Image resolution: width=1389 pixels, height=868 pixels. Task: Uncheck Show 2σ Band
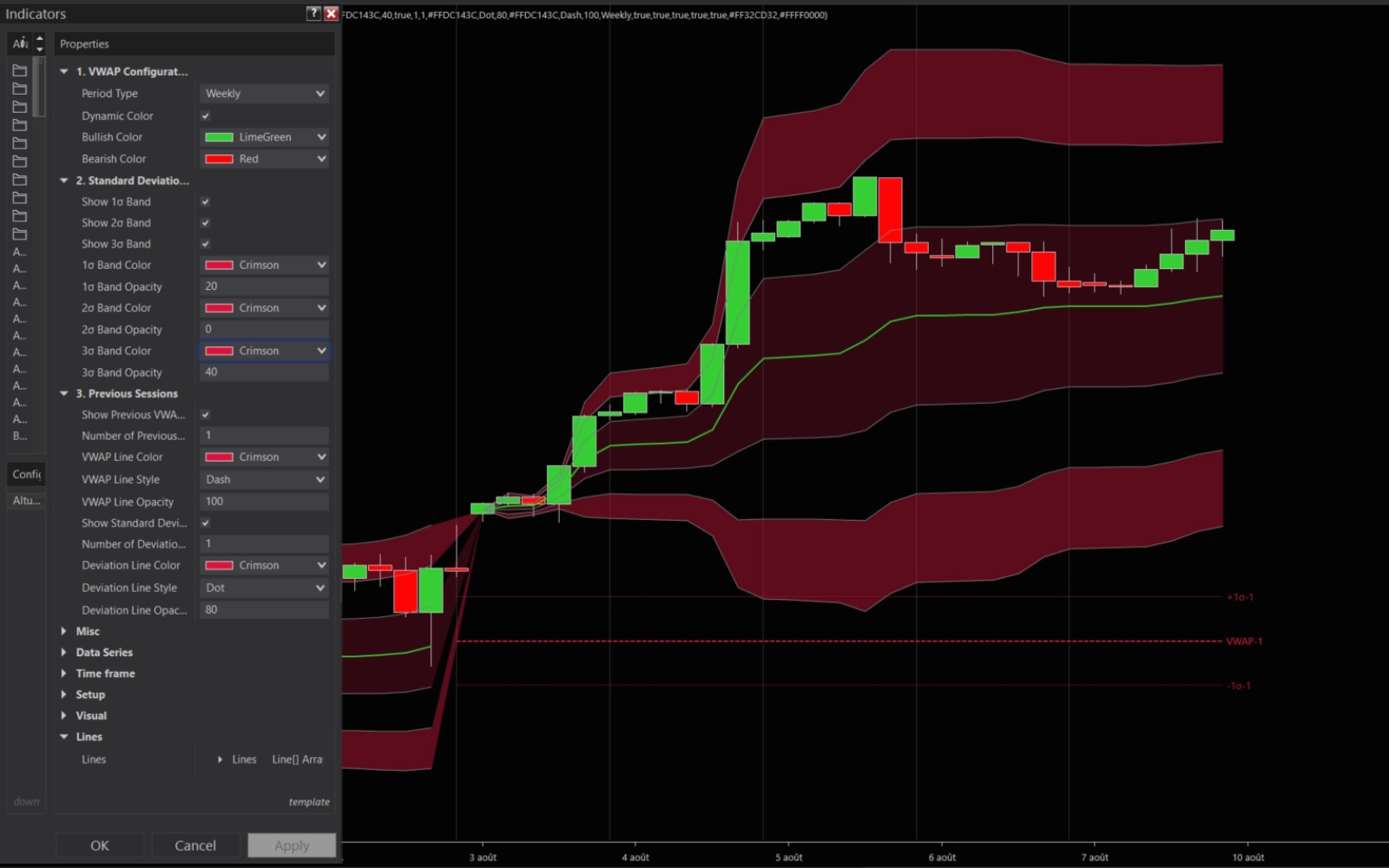(206, 223)
